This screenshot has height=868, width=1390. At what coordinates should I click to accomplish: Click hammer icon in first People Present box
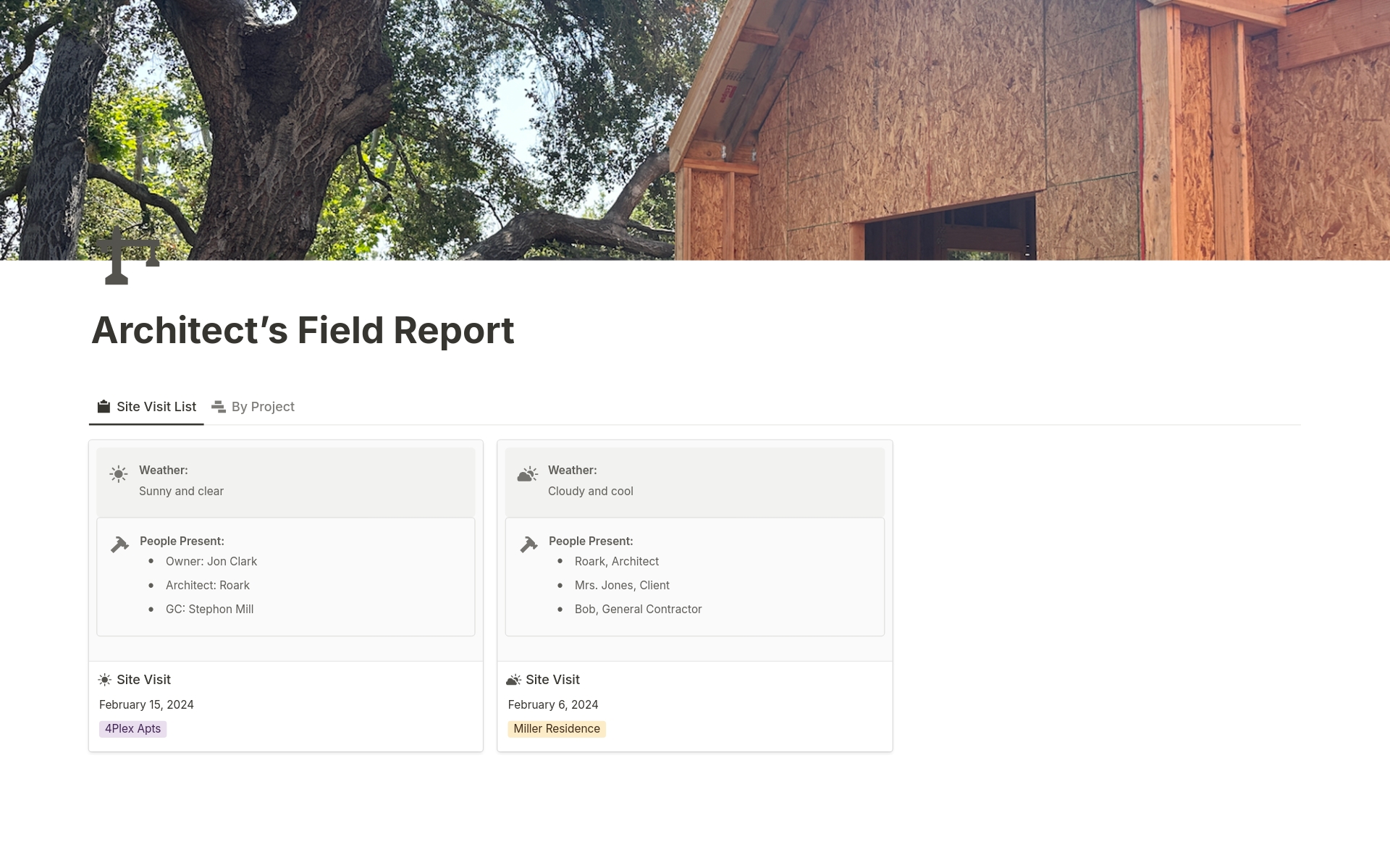(119, 544)
